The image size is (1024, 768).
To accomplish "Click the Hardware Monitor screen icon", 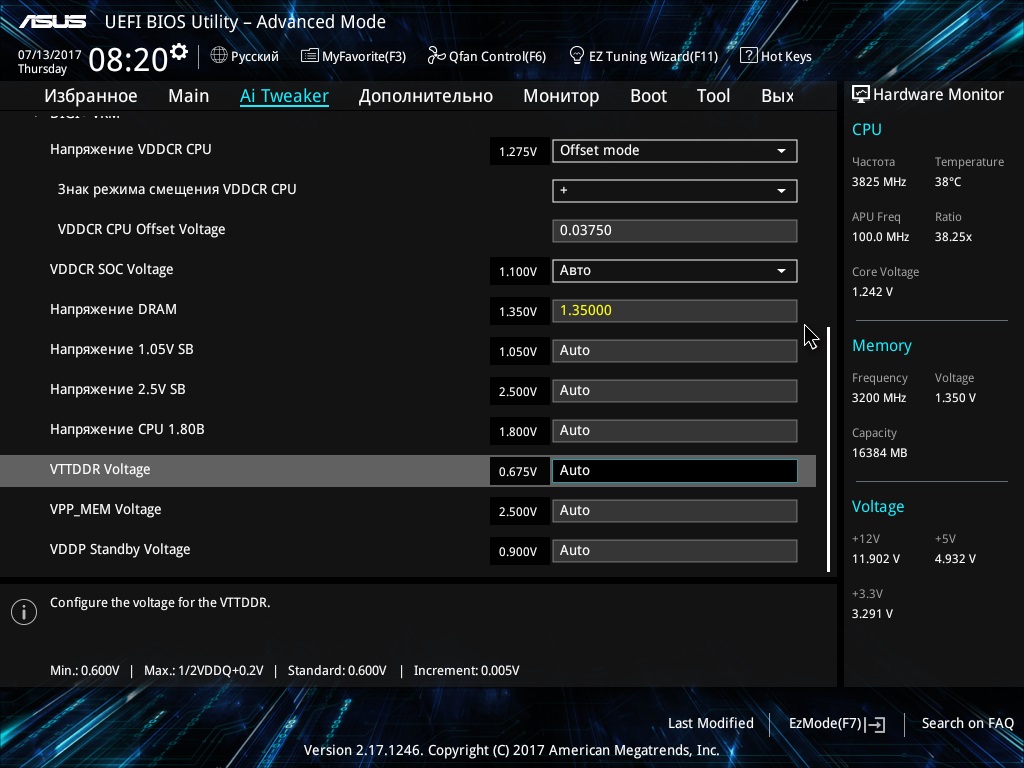I will click(x=861, y=95).
